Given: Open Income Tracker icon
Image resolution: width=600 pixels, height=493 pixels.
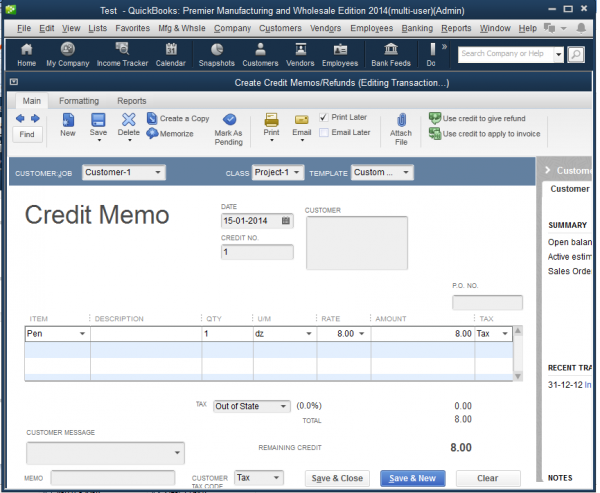Looking at the screenshot, I should (x=122, y=55).
